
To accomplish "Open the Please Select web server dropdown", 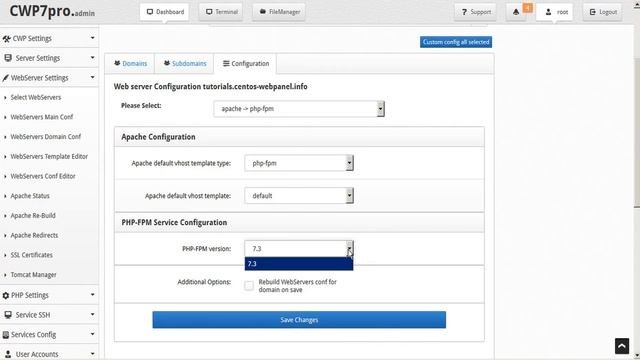I will point(299,109).
